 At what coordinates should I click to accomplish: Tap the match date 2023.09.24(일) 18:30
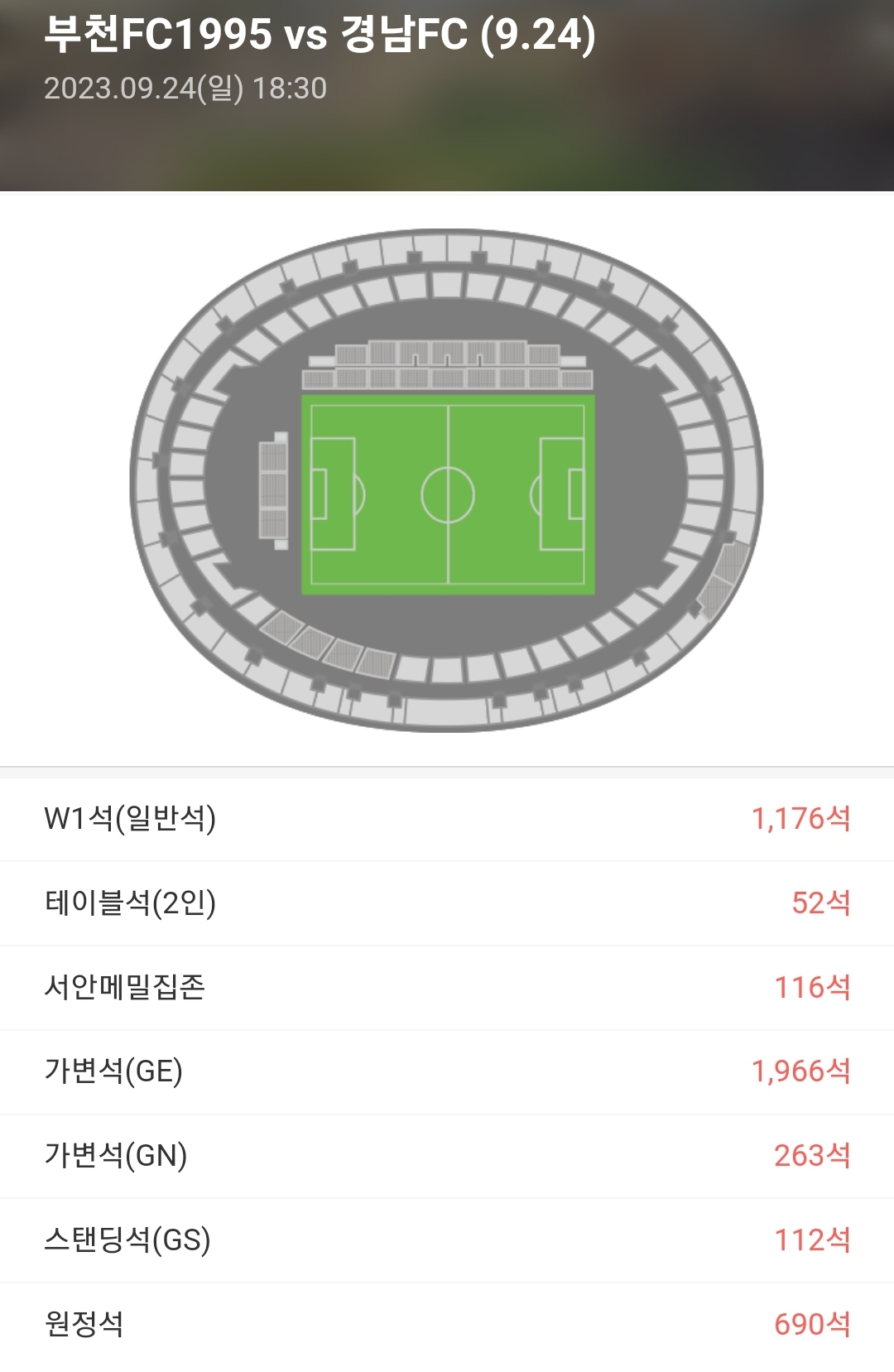(x=185, y=88)
